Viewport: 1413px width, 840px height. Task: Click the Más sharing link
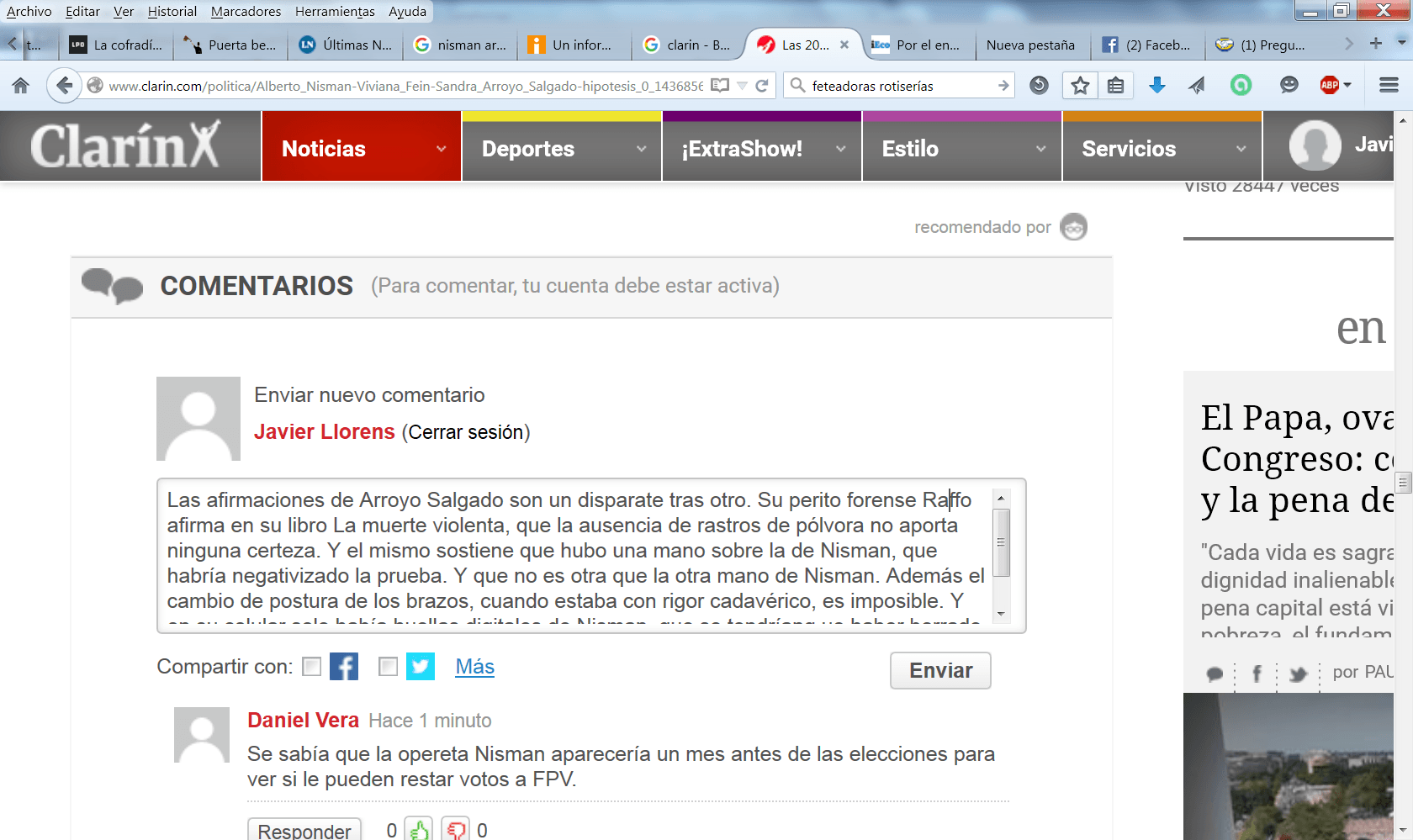(474, 667)
